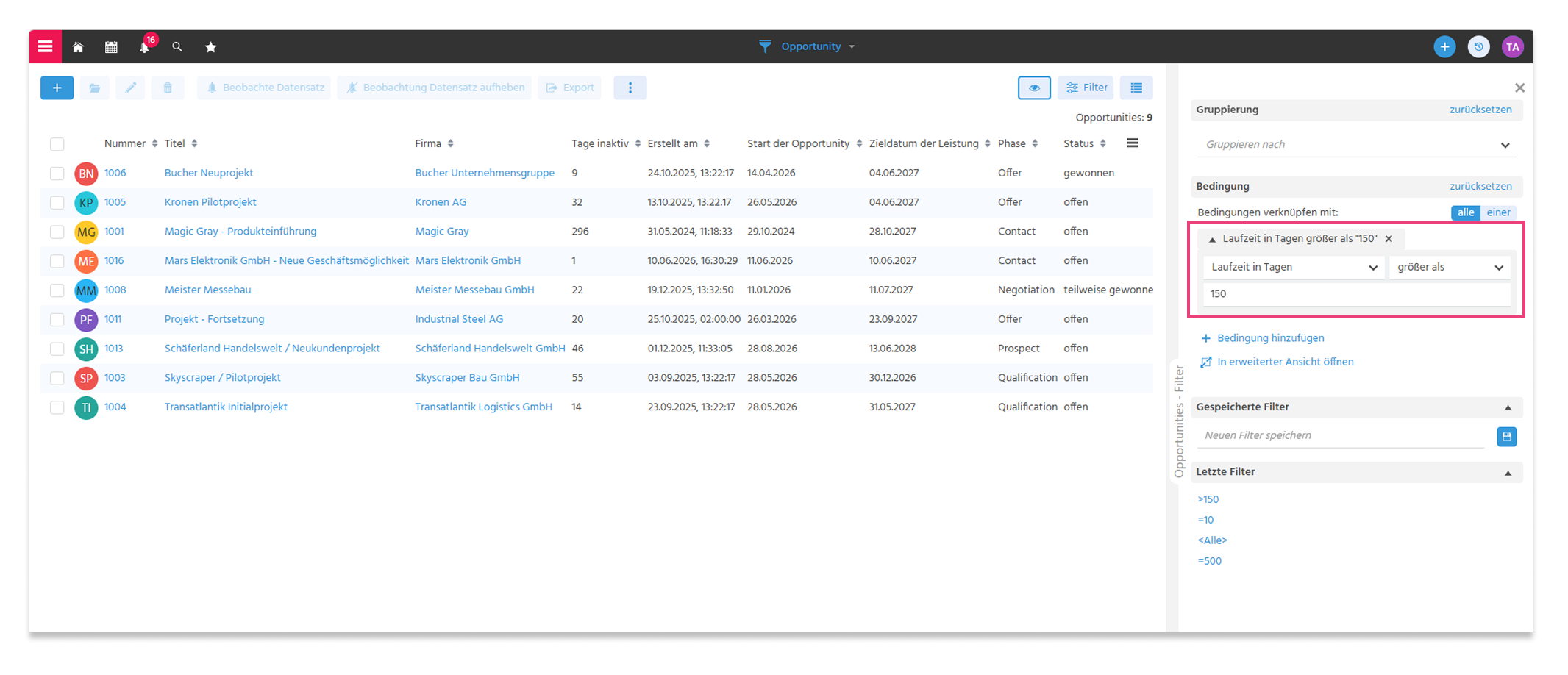Open the Opportunity module dropdown

click(x=810, y=46)
